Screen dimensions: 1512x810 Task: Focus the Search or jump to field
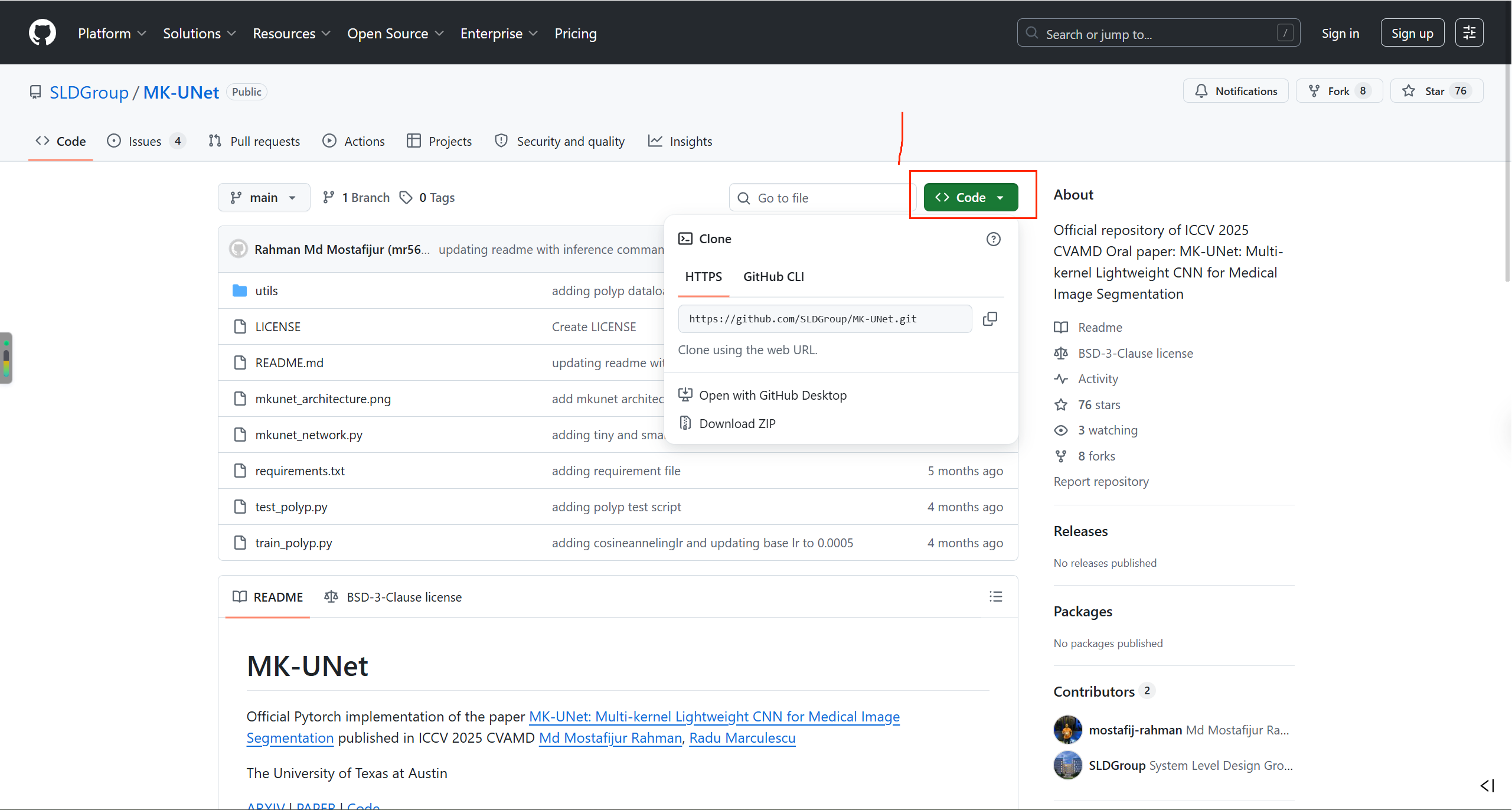pos(1158,33)
